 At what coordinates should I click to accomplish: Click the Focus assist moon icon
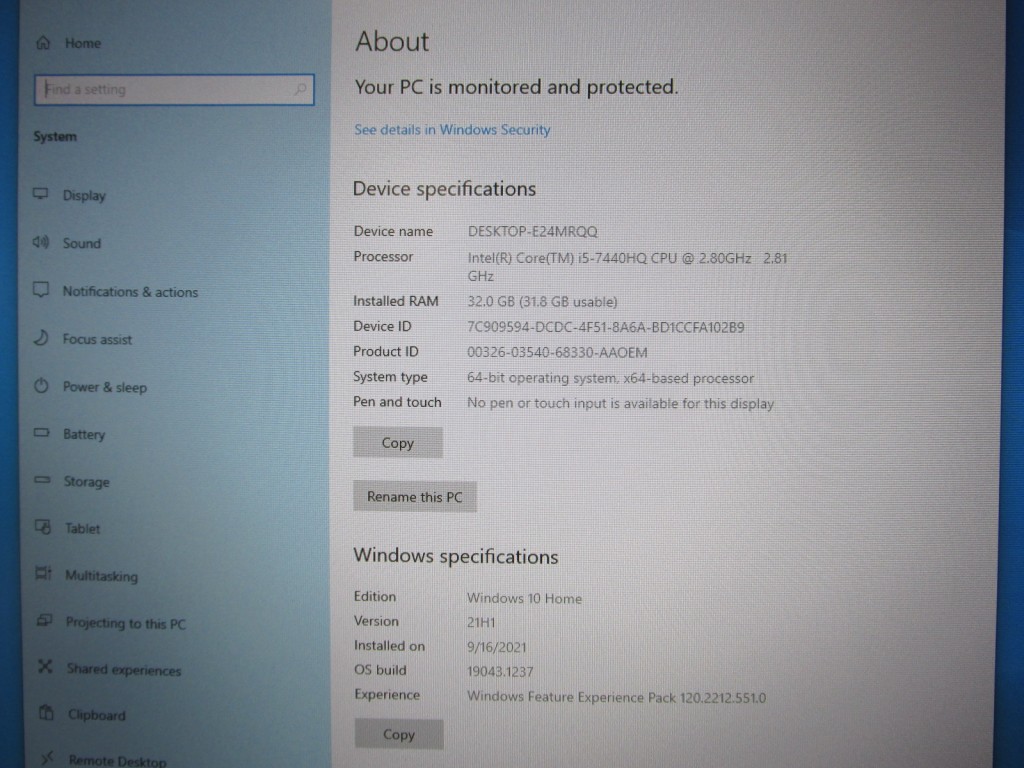point(41,338)
